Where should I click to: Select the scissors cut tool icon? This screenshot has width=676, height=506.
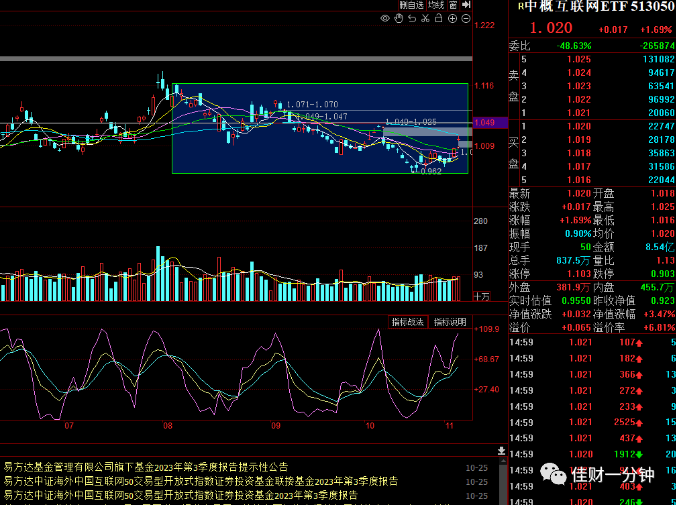click(425, 18)
